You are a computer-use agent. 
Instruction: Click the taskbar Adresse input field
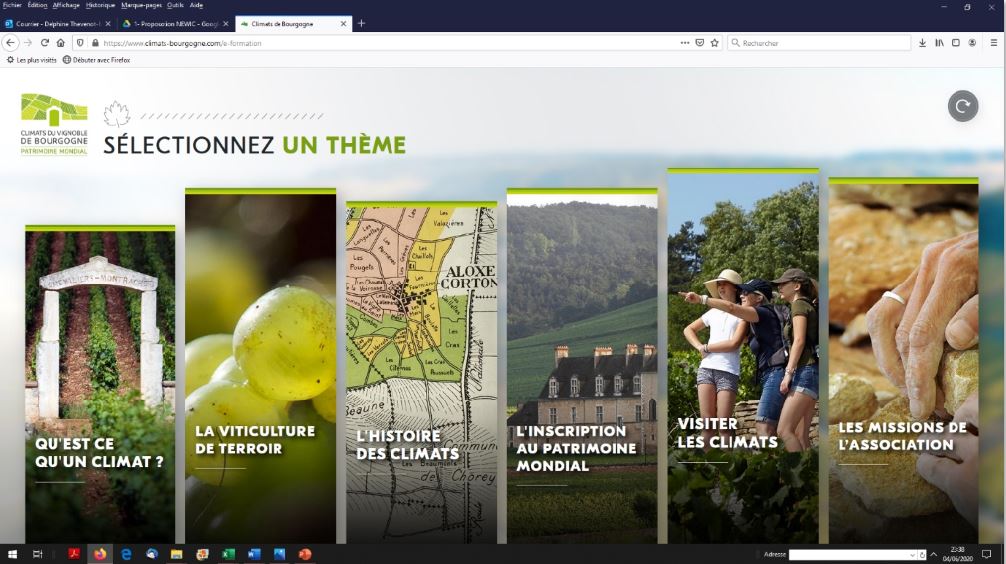848,555
